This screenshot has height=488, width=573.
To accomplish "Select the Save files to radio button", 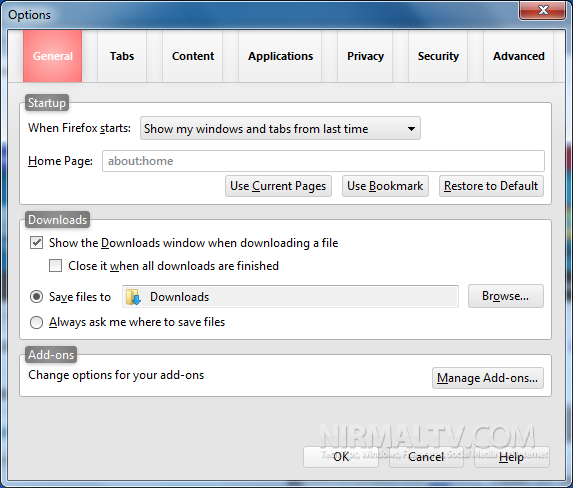I will pos(37,296).
